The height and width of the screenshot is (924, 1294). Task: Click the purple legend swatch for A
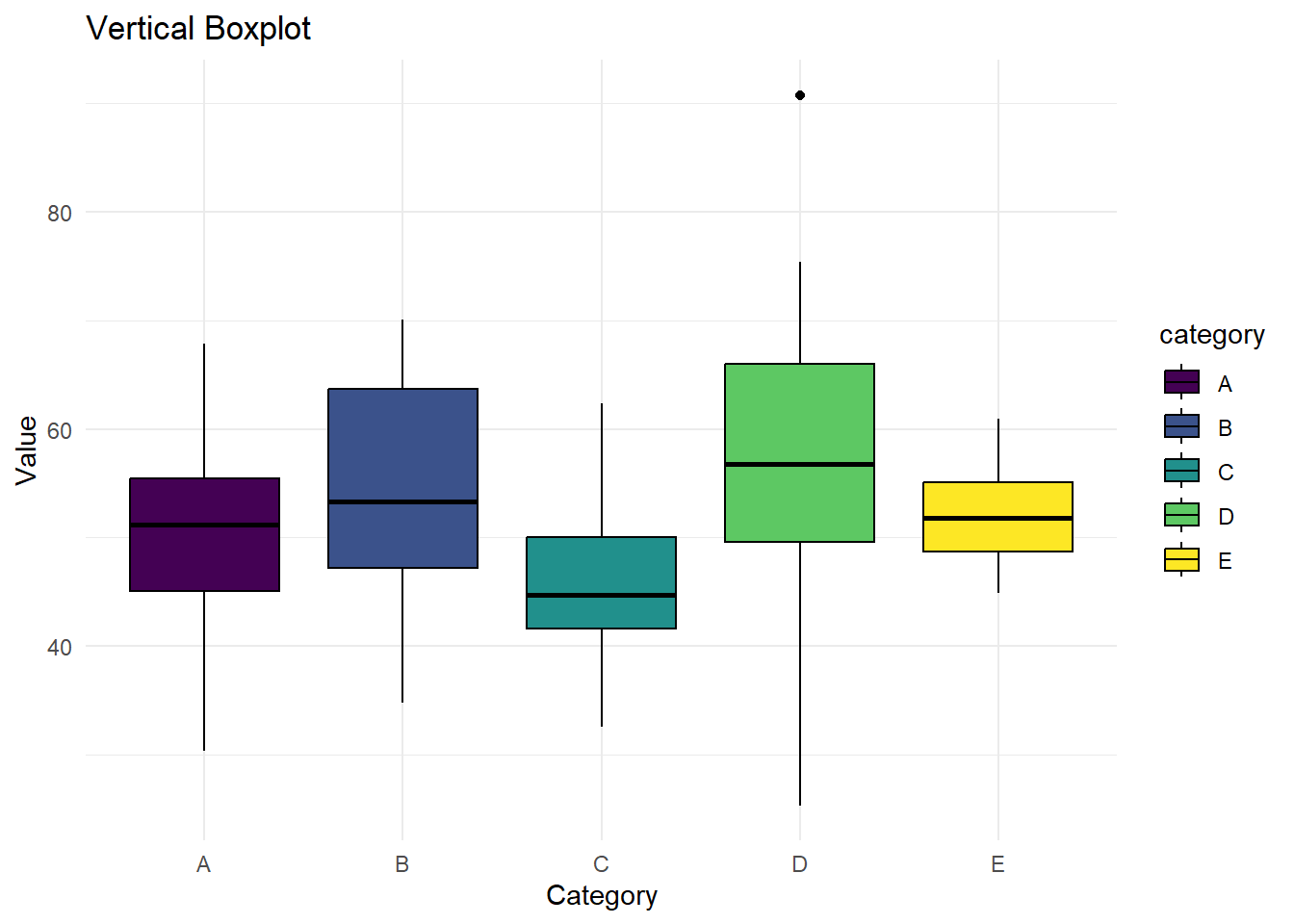point(1181,383)
